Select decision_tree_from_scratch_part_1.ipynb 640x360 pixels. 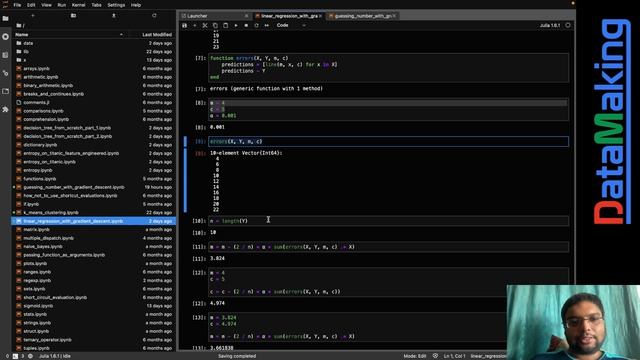click(94, 128)
